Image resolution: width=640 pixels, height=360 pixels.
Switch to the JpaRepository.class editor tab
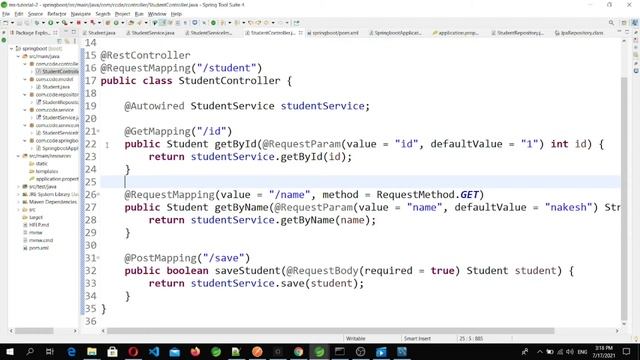pyautogui.click(x=579, y=33)
